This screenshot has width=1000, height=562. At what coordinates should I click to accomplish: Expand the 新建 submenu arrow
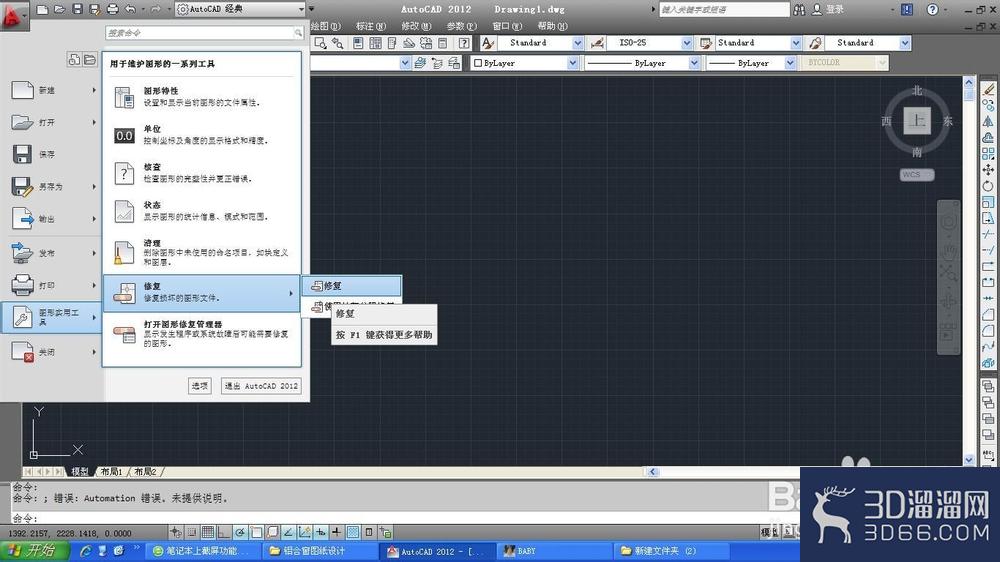tap(94, 90)
